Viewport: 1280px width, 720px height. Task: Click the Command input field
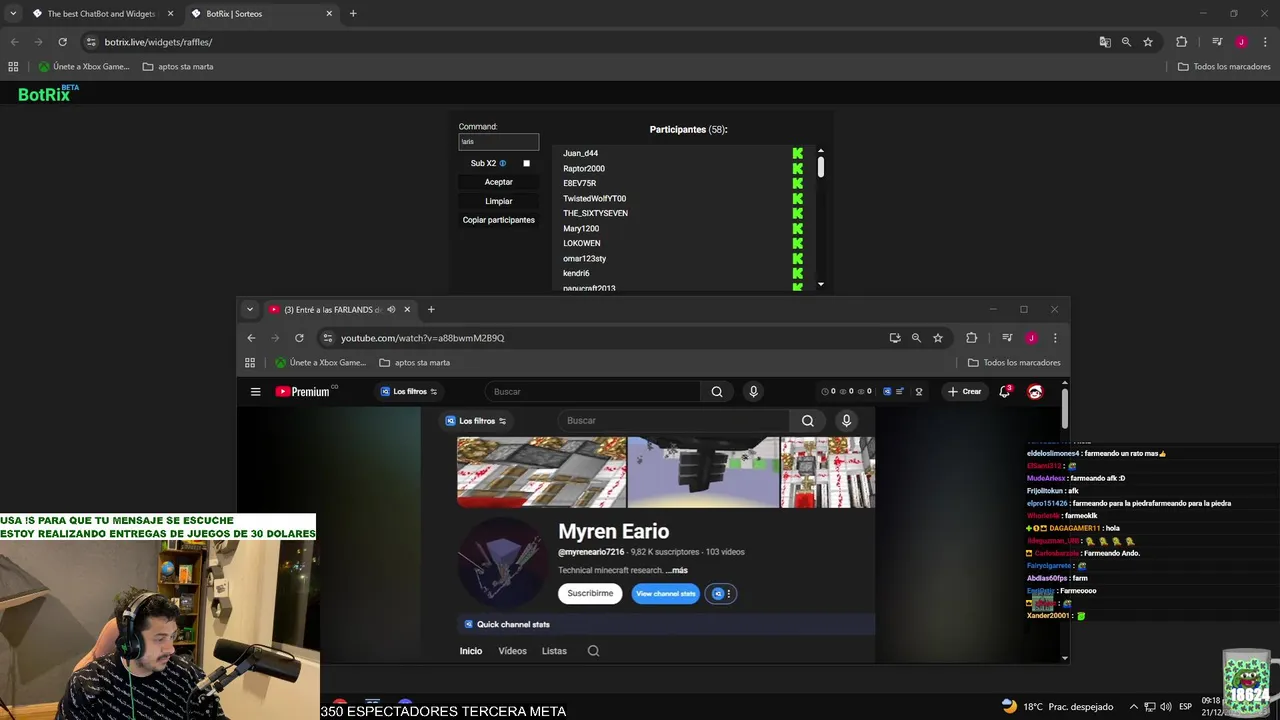coord(499,142)
